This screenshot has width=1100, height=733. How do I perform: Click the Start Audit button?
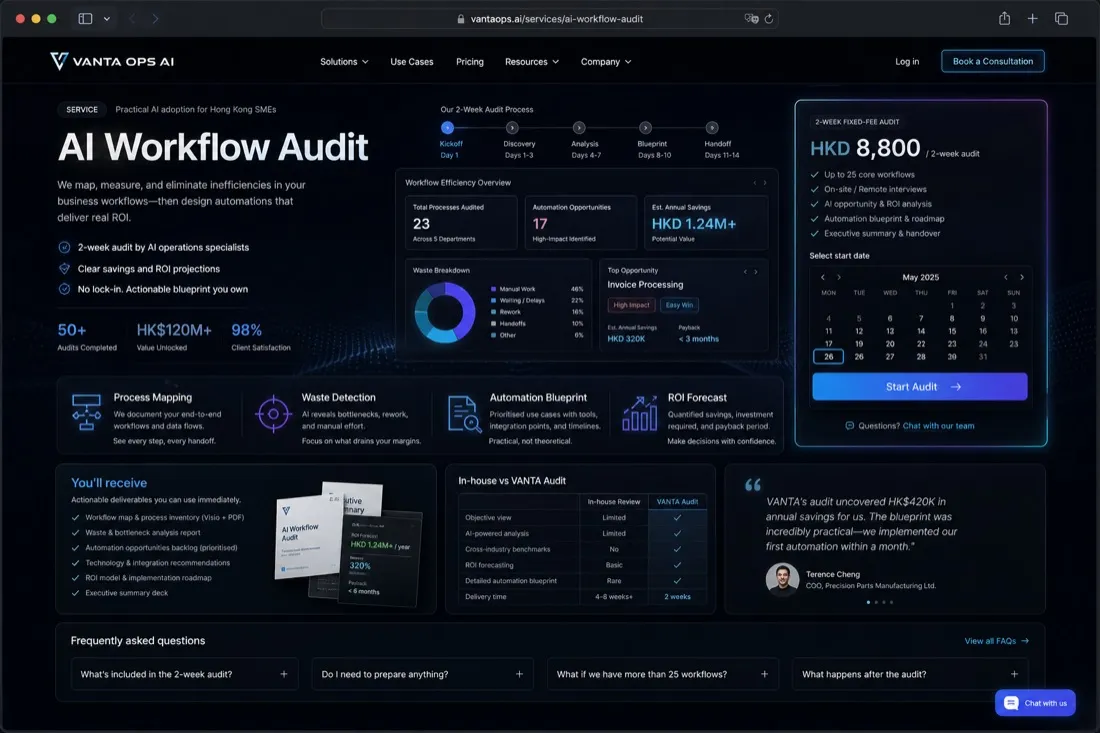tap(920, 386)
